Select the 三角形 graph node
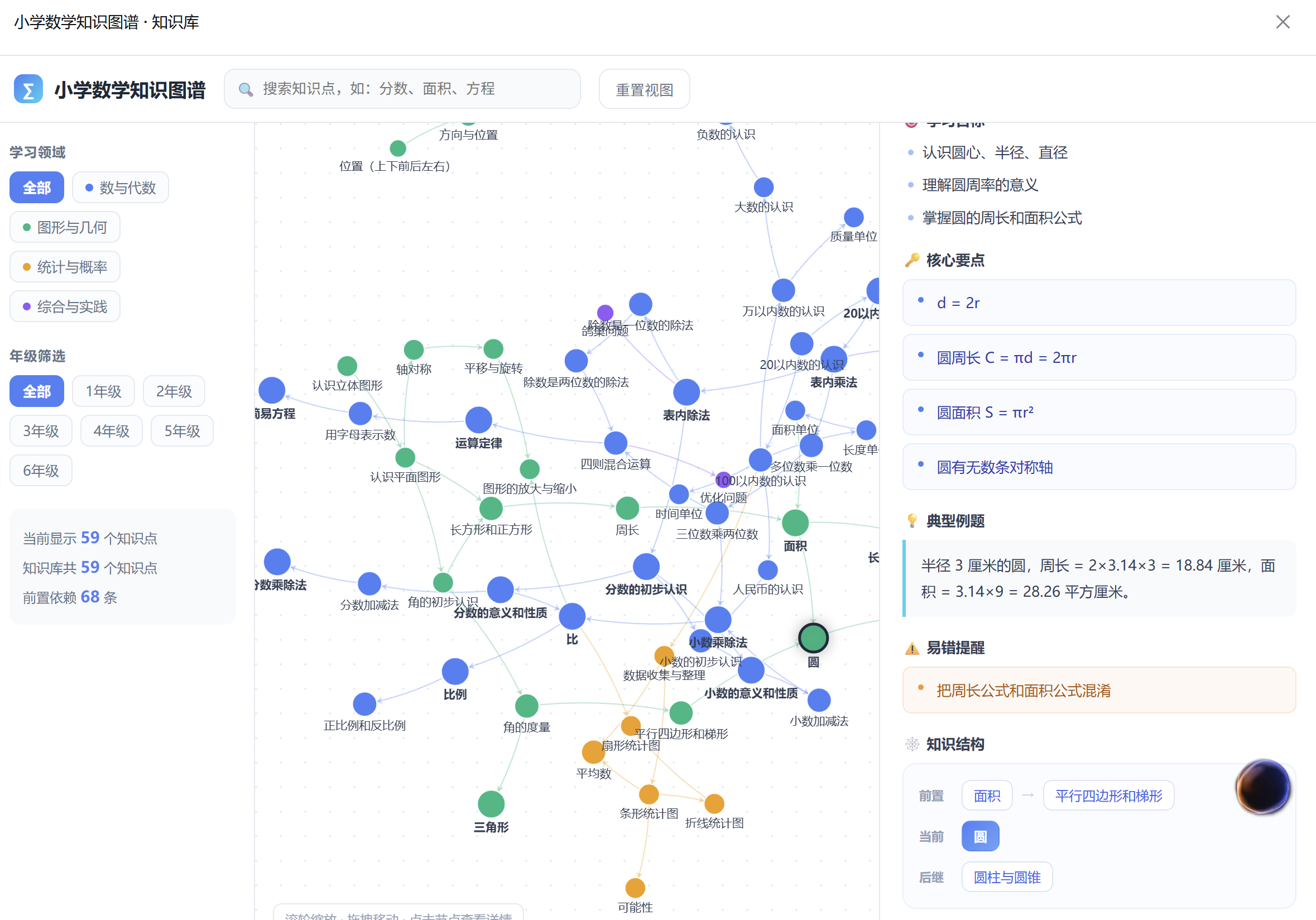1316x920 pixels. tap(491, 804)
